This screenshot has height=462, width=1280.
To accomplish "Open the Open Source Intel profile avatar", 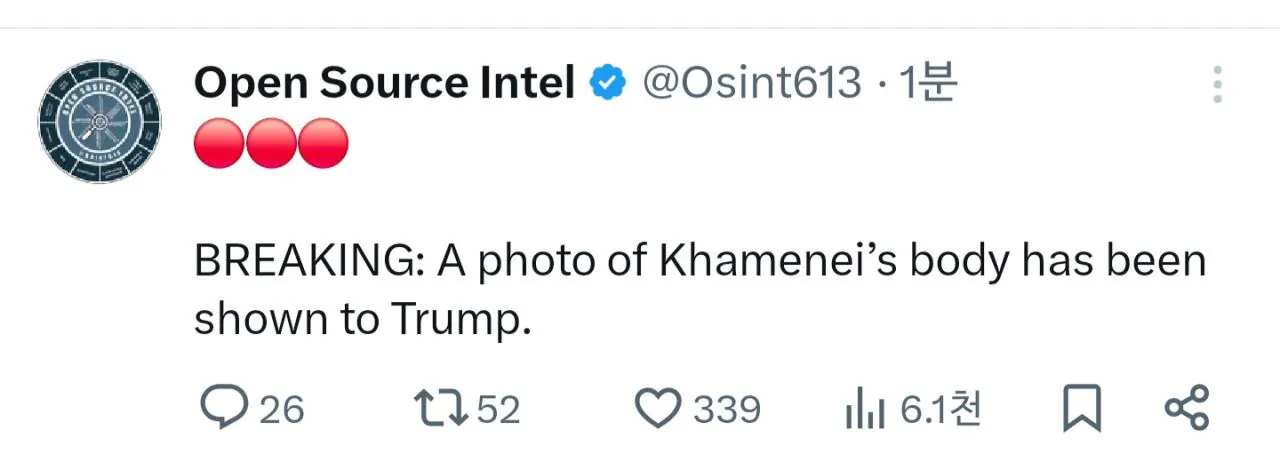I will tap(99, 121).
